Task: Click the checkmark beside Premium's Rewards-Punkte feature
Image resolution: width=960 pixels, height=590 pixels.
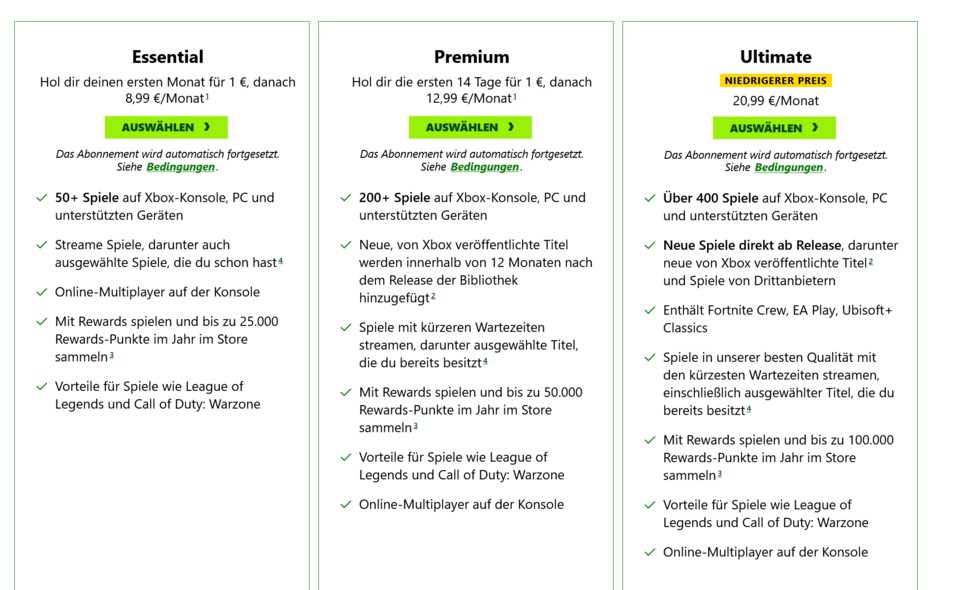Action: (343, 393)
